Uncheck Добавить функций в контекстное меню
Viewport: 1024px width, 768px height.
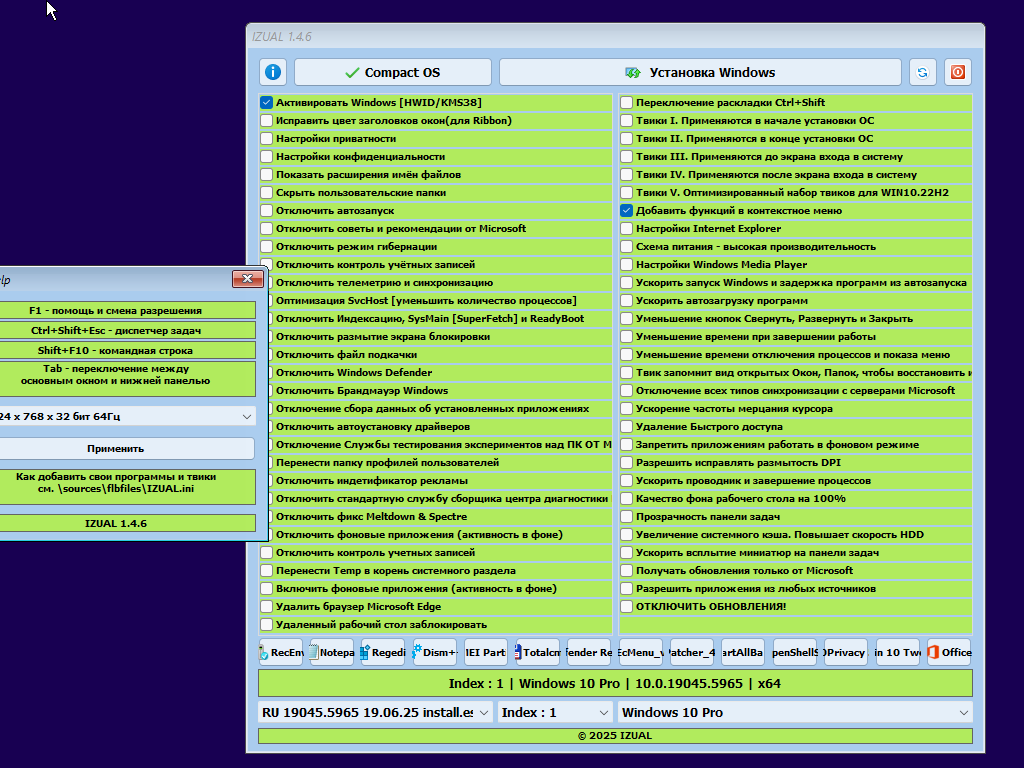click(626, 210)
